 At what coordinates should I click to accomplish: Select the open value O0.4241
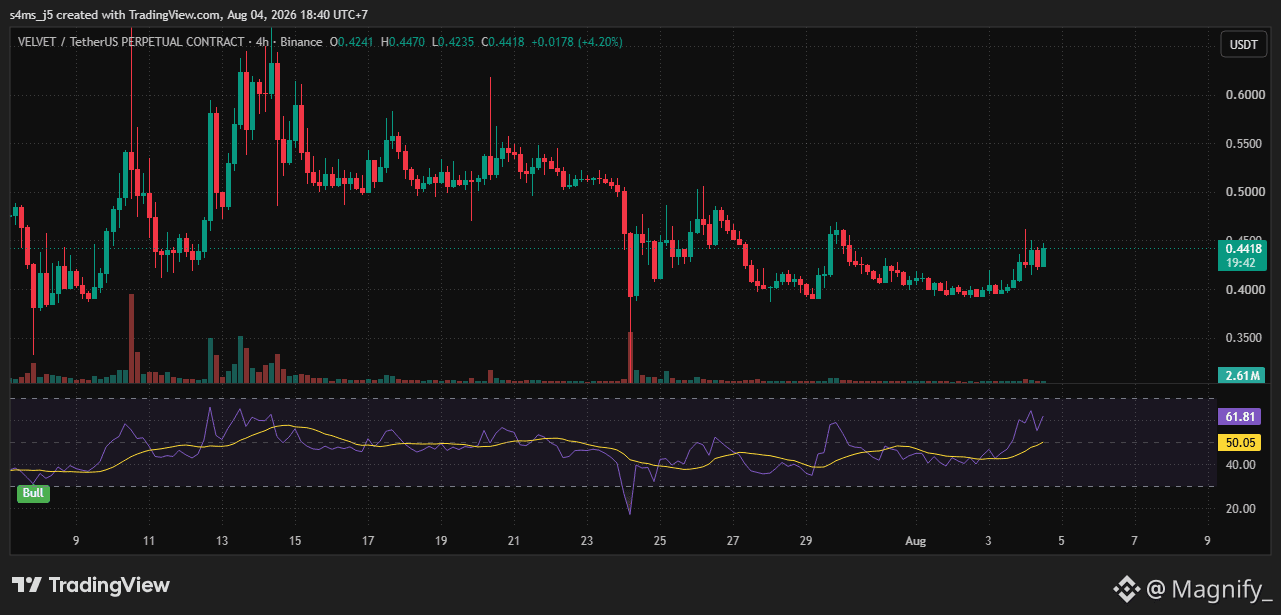[x=353, y=42]
